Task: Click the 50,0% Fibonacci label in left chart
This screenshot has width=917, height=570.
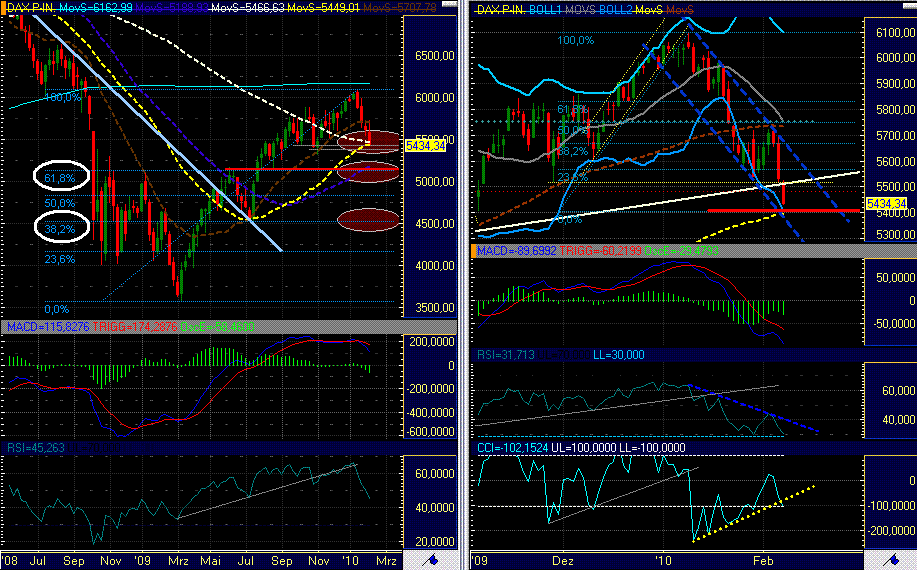Action: [60, 203]
